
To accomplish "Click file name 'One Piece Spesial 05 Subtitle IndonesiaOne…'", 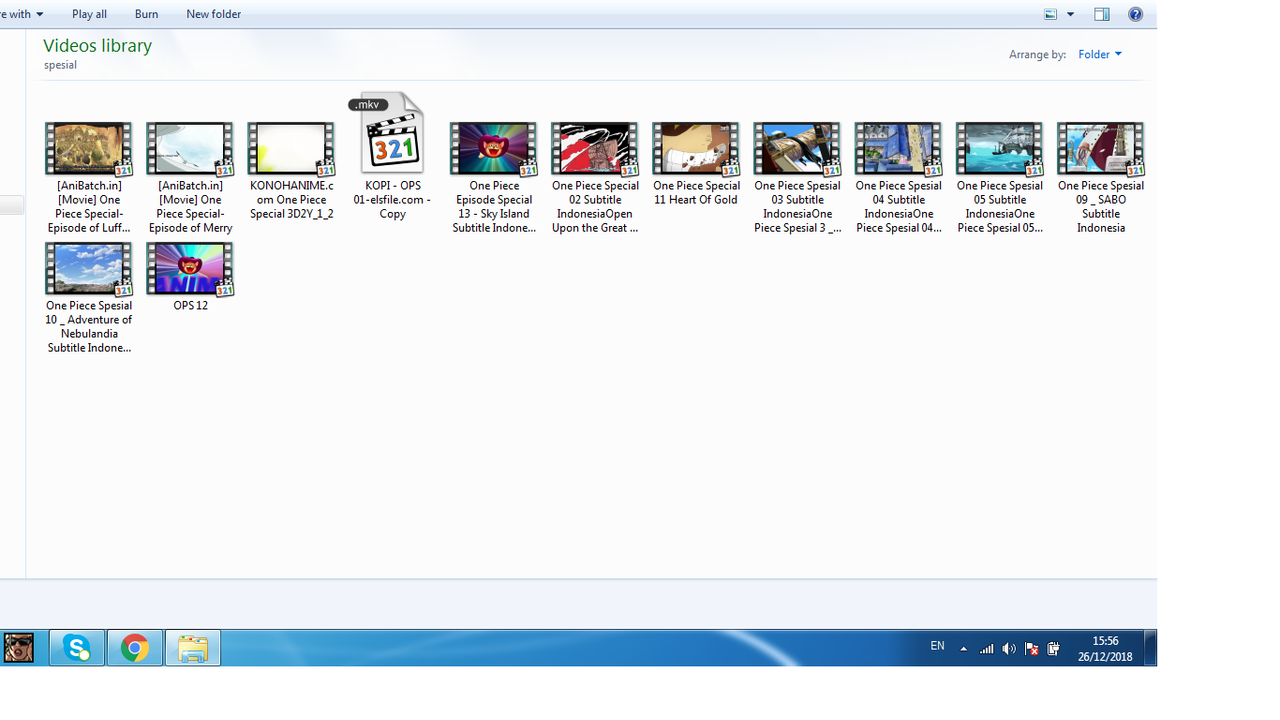I will (999, 207).
